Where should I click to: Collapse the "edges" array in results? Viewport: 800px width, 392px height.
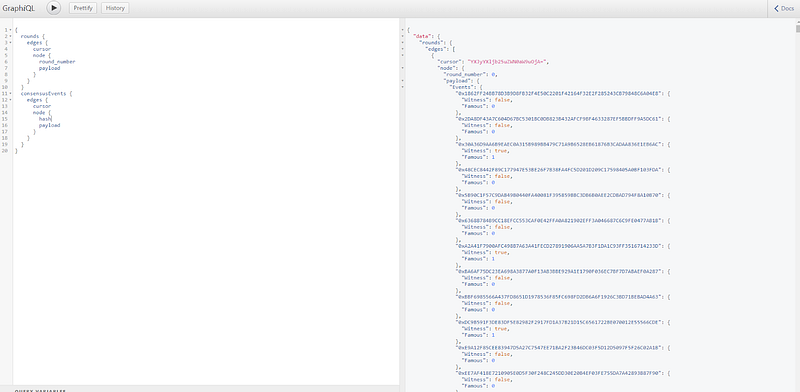(x=403, y=49)
